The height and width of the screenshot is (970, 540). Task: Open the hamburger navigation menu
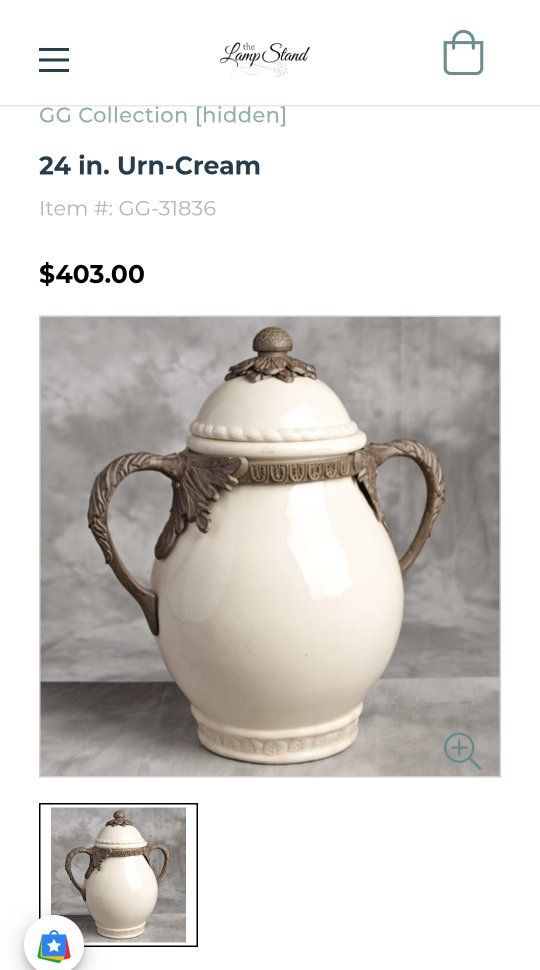point(54,60)
